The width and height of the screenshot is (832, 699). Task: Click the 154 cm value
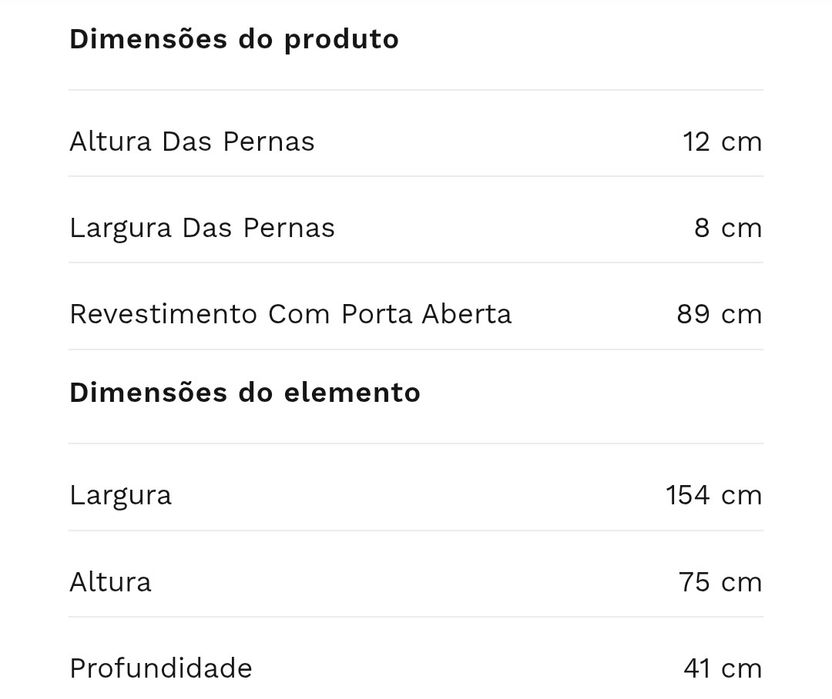click(714, 495)
